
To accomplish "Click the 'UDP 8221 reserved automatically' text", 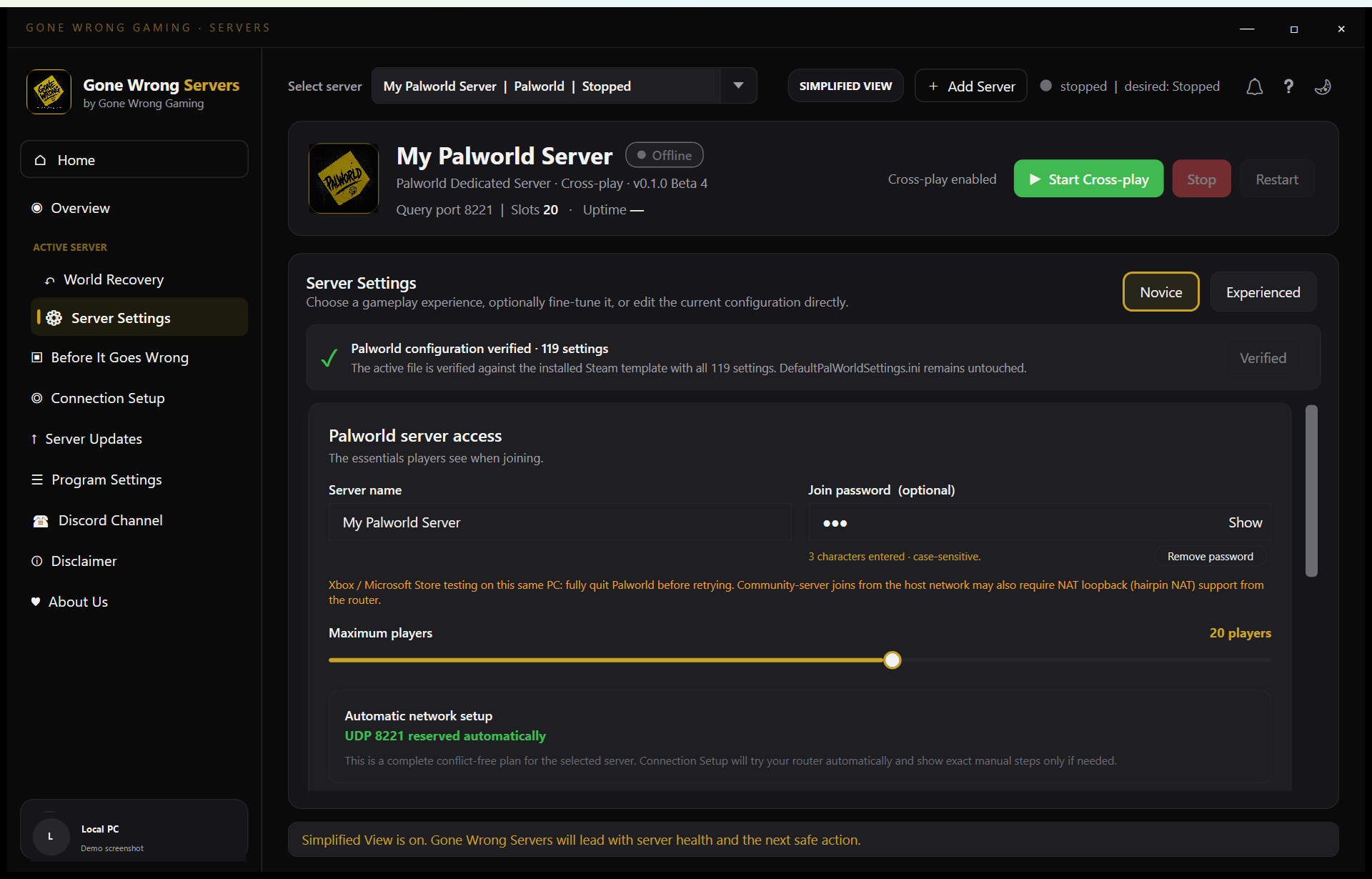I will pyautogui.click(x=444, y=735).
